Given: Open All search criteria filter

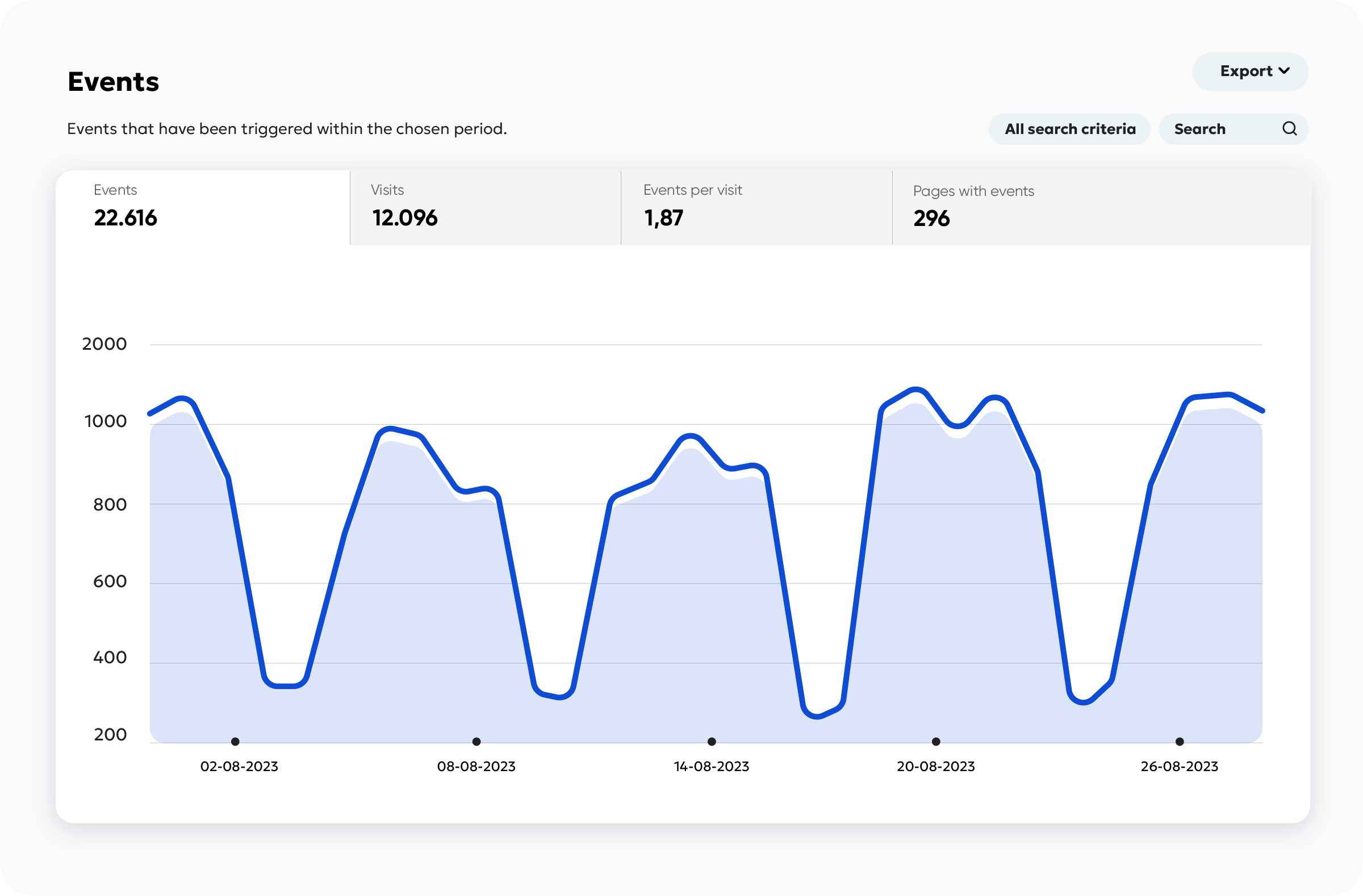Looking at the screenshot, I should (1069, 129).
